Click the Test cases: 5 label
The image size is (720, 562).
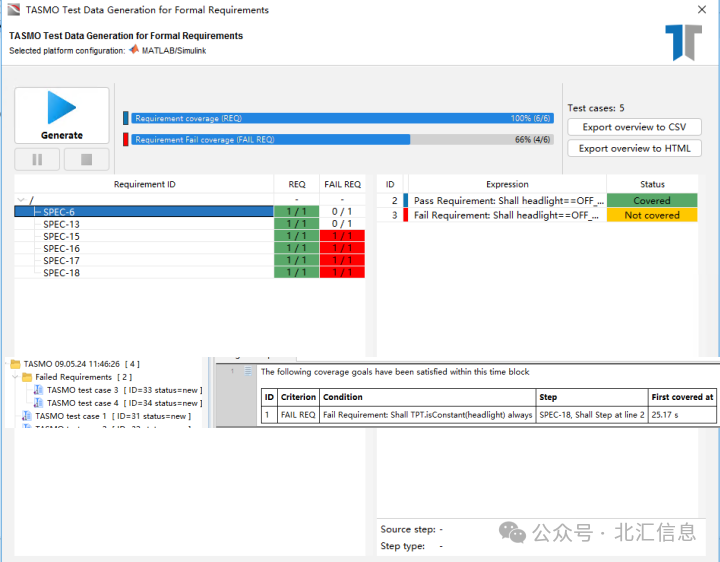[596, 108]
